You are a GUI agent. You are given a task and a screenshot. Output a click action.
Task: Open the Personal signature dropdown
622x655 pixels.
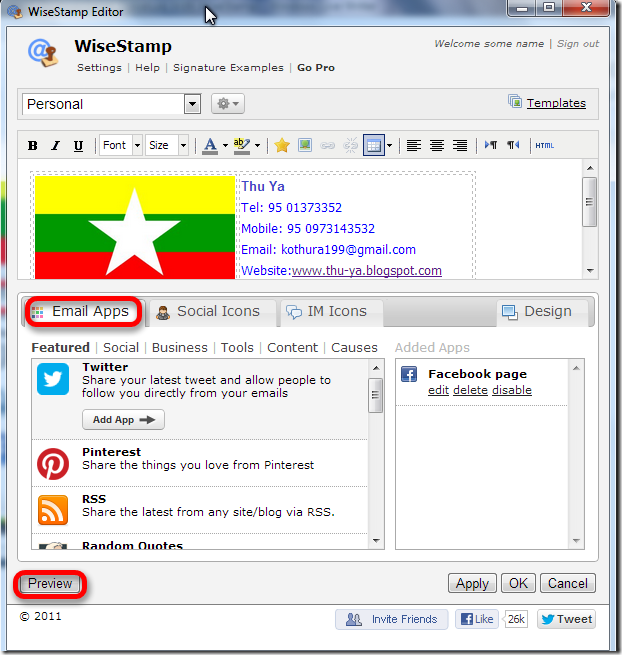193,104
